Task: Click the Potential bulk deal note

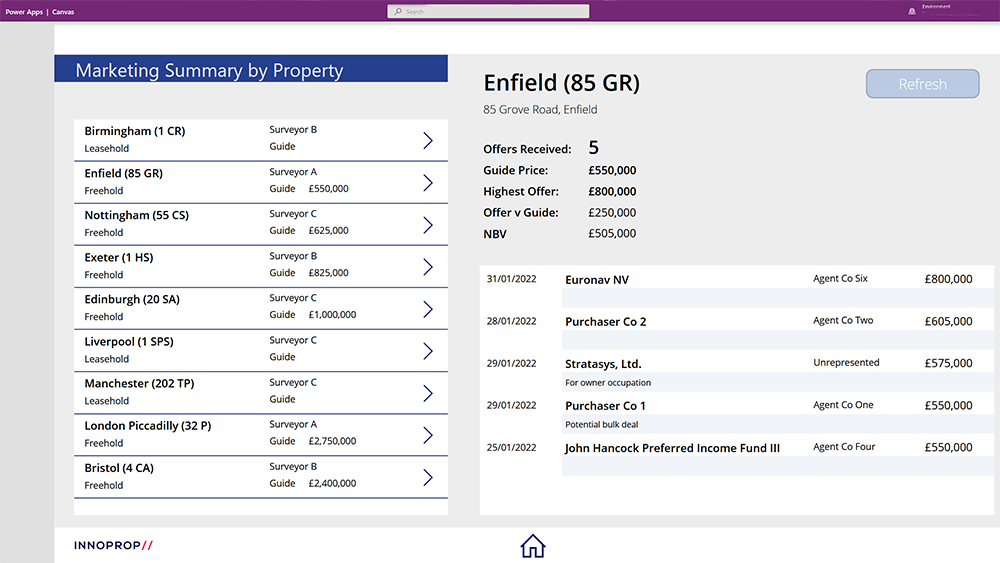Action: 601,424
